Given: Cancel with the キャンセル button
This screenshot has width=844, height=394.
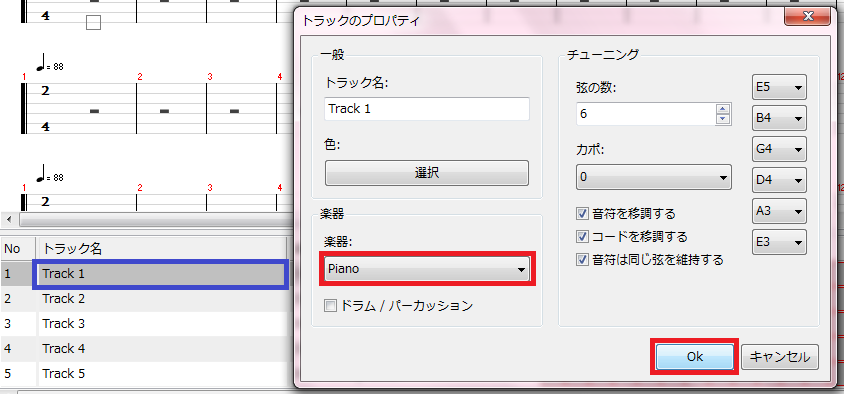Looking at the screenshot, I should [x=779, y=356].
